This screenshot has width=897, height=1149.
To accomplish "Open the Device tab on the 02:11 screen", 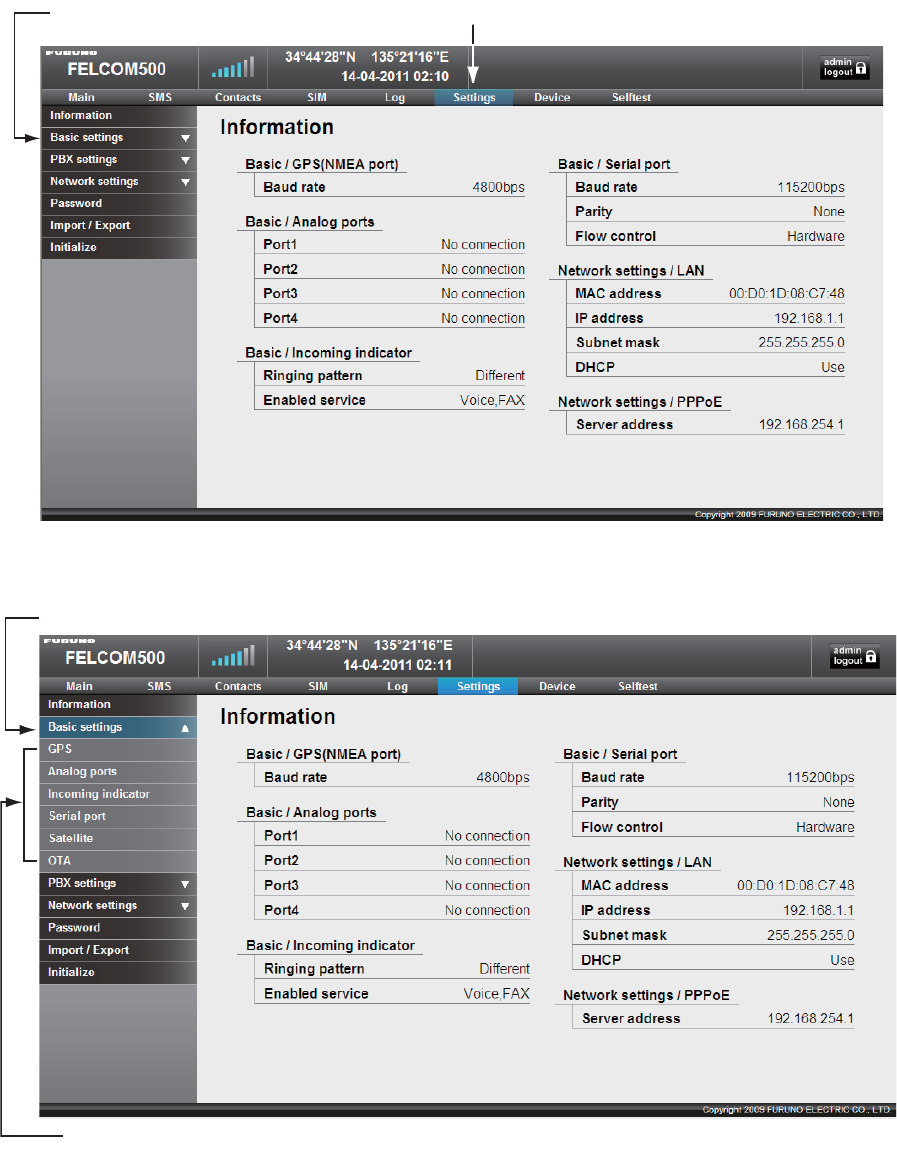I will tap(557, 687).
